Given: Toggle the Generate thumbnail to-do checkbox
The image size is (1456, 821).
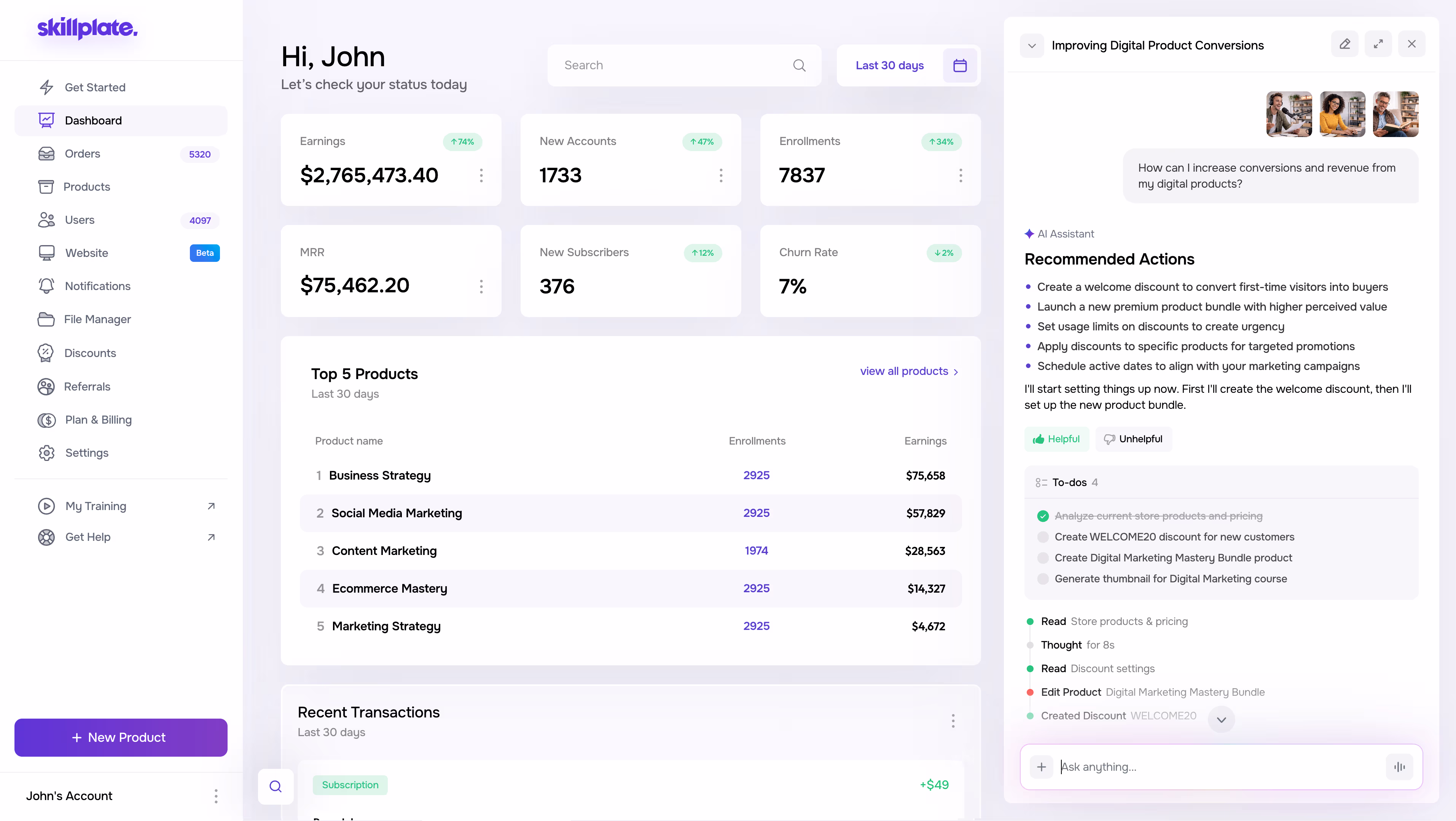Looking at the screenshot, I should (x=1043, y=579).
